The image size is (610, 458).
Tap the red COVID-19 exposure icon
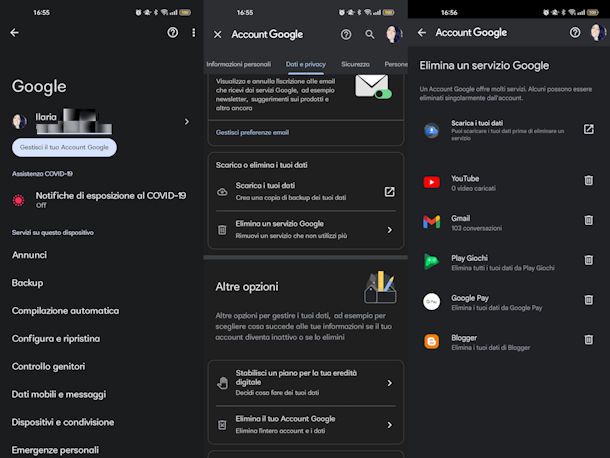[18, 200]
